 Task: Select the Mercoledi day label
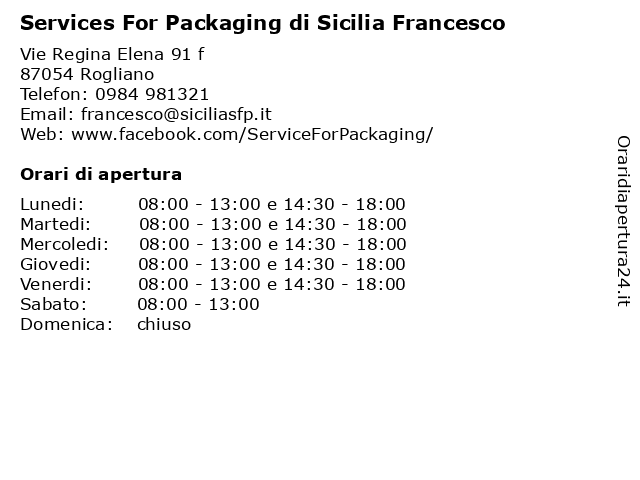click(64, 244)
